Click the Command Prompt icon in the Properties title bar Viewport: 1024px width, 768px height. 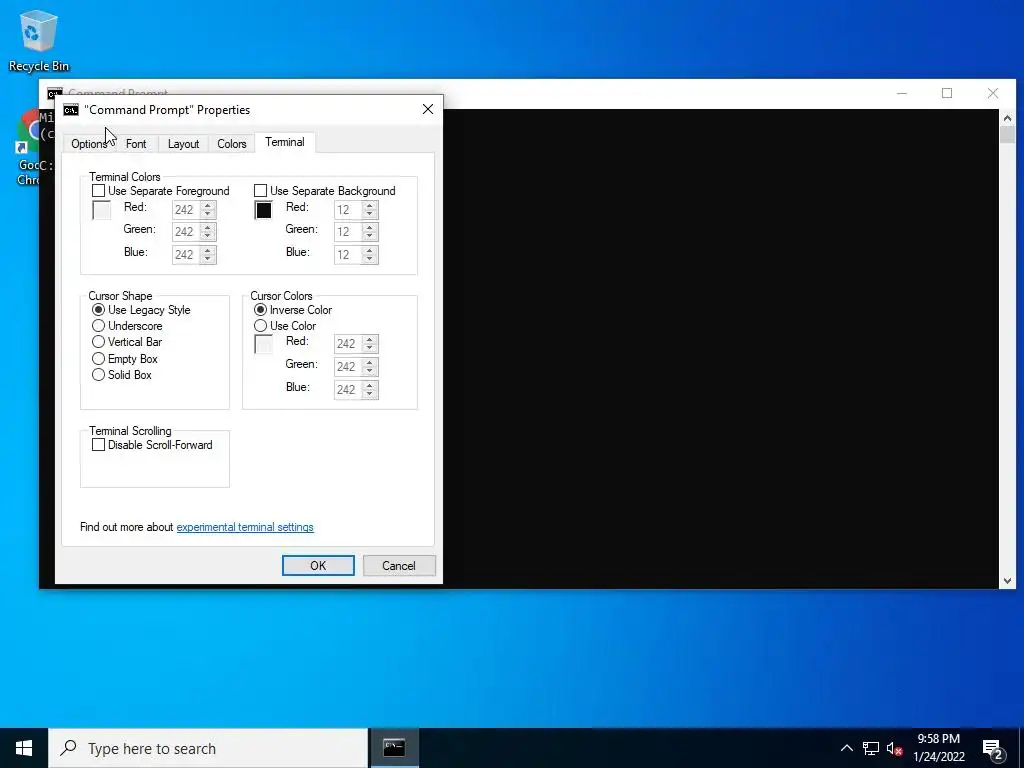click(71, 110)
